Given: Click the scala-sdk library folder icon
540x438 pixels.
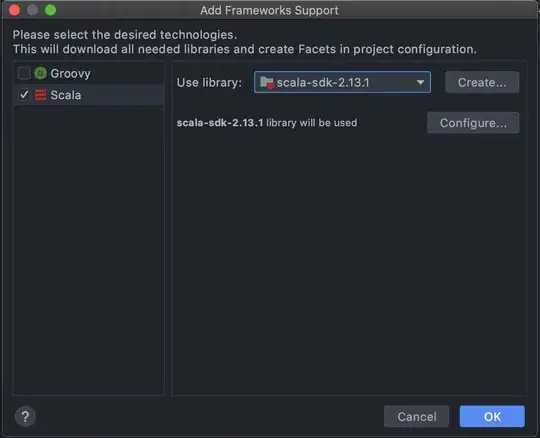Looking at the screenshot, I should click(x=267, y=83).
